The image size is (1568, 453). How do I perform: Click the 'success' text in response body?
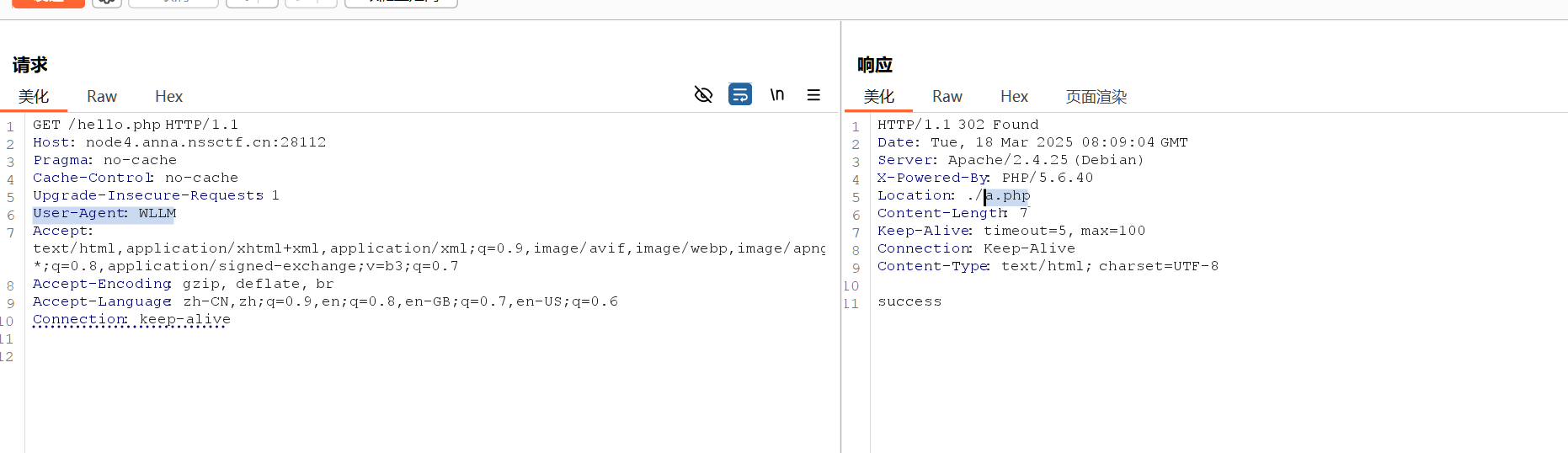click(909, 301)
